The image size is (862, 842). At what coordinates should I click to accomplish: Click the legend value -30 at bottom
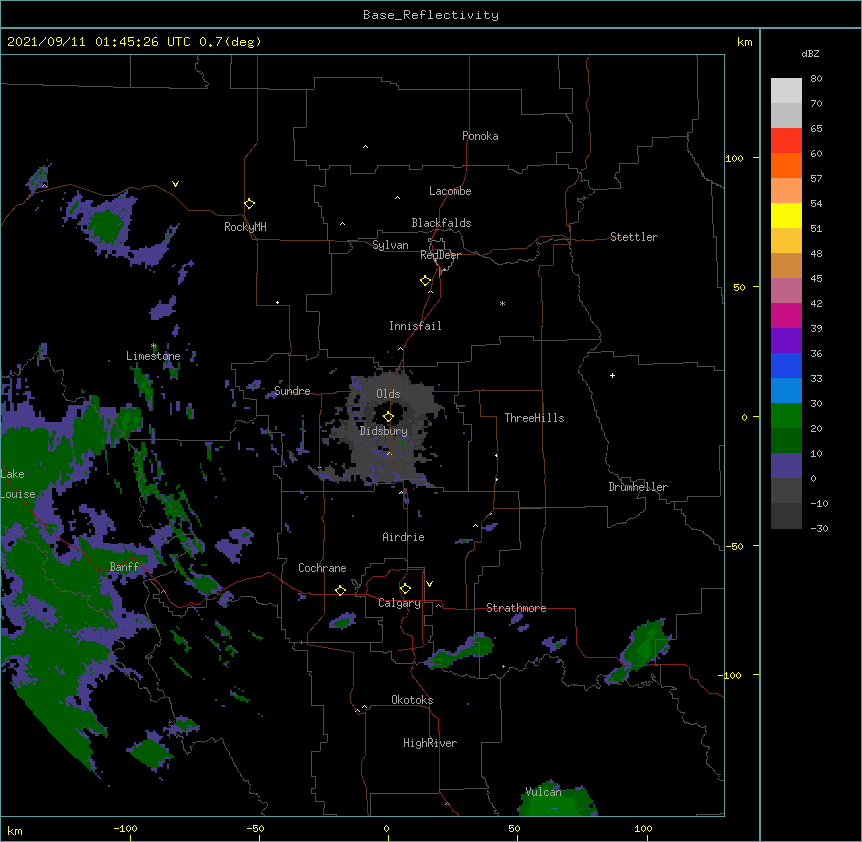[819, 528]
